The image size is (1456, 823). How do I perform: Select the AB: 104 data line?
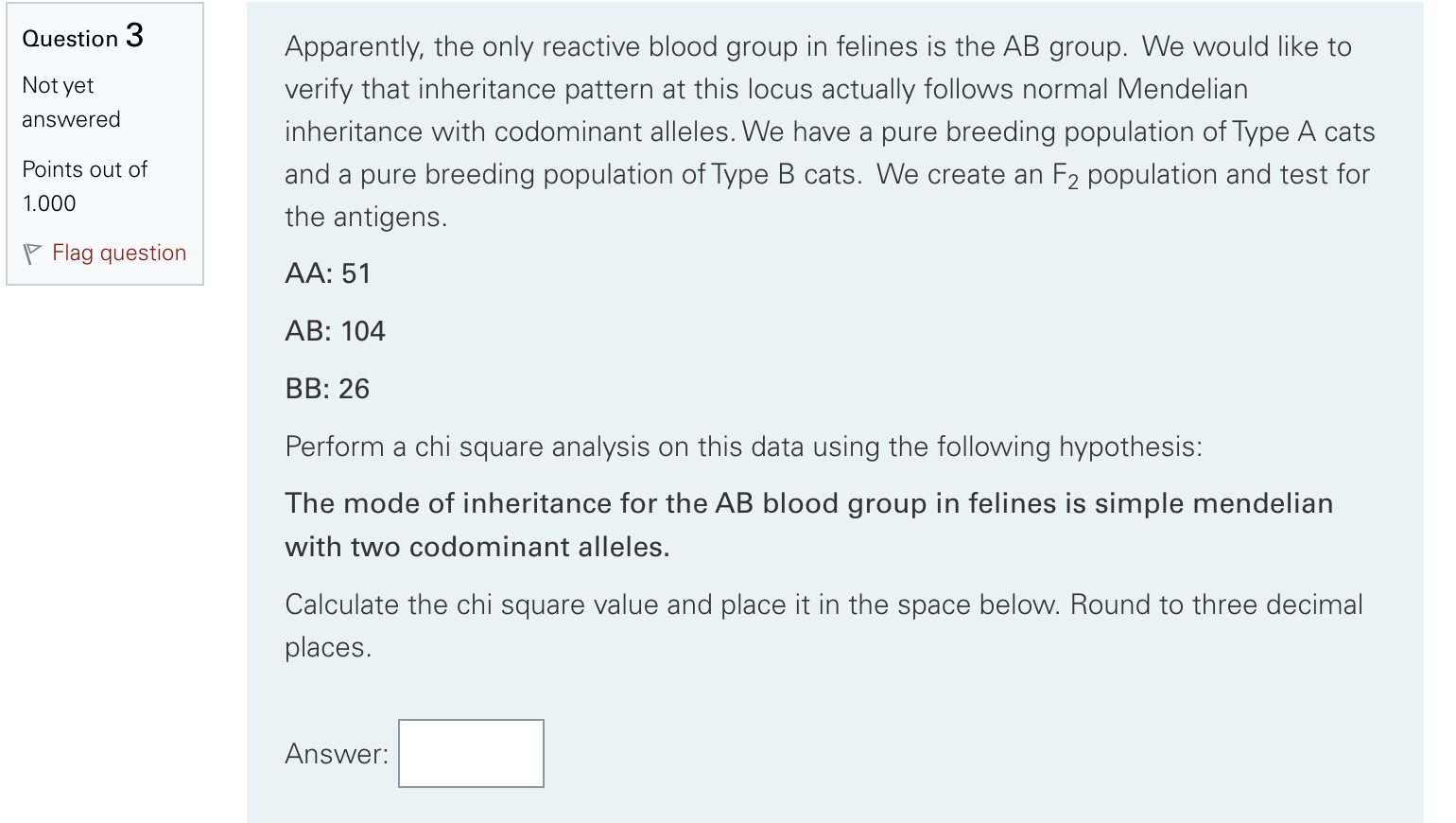(335, 331)
